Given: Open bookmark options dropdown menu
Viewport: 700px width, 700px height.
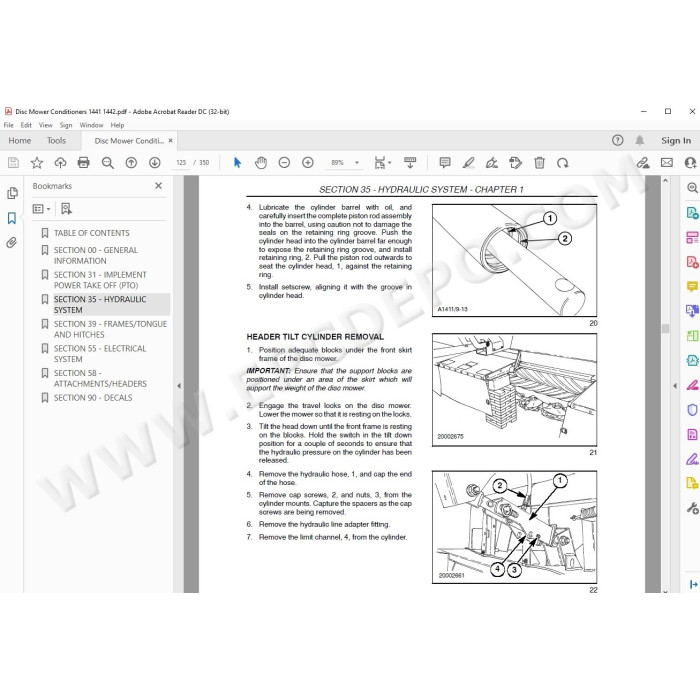Looking at the screenshot, I should point(42,208).
